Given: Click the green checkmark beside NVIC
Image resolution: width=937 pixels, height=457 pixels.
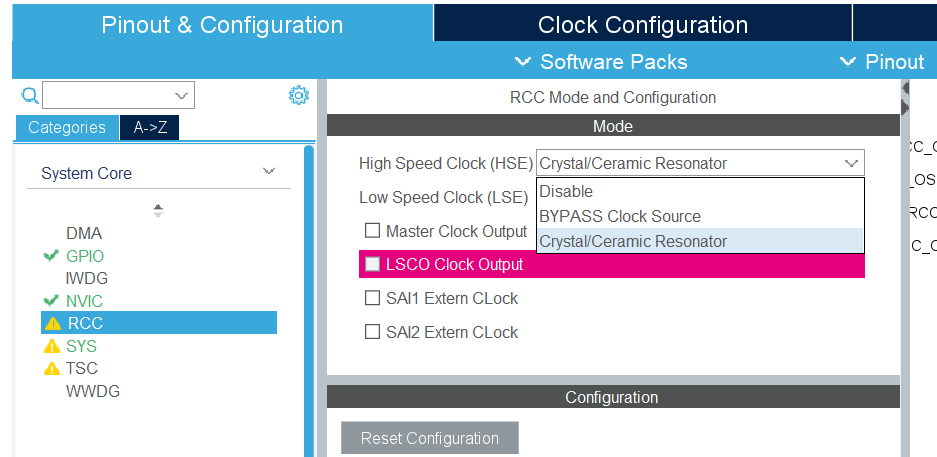Looking at the screenshot, I should (x=52, y=301).
